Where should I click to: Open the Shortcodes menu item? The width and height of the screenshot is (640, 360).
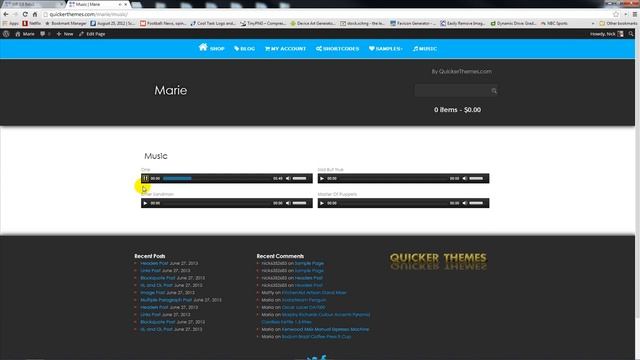coord(337,49)
